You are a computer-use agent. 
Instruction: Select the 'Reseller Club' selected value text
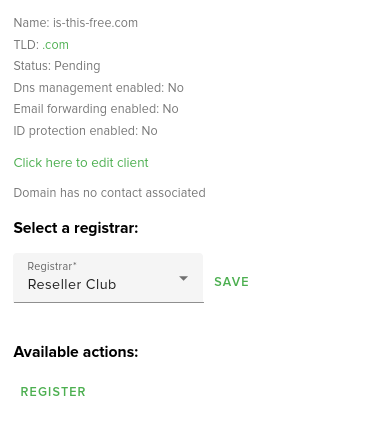(x=72, y=284)
